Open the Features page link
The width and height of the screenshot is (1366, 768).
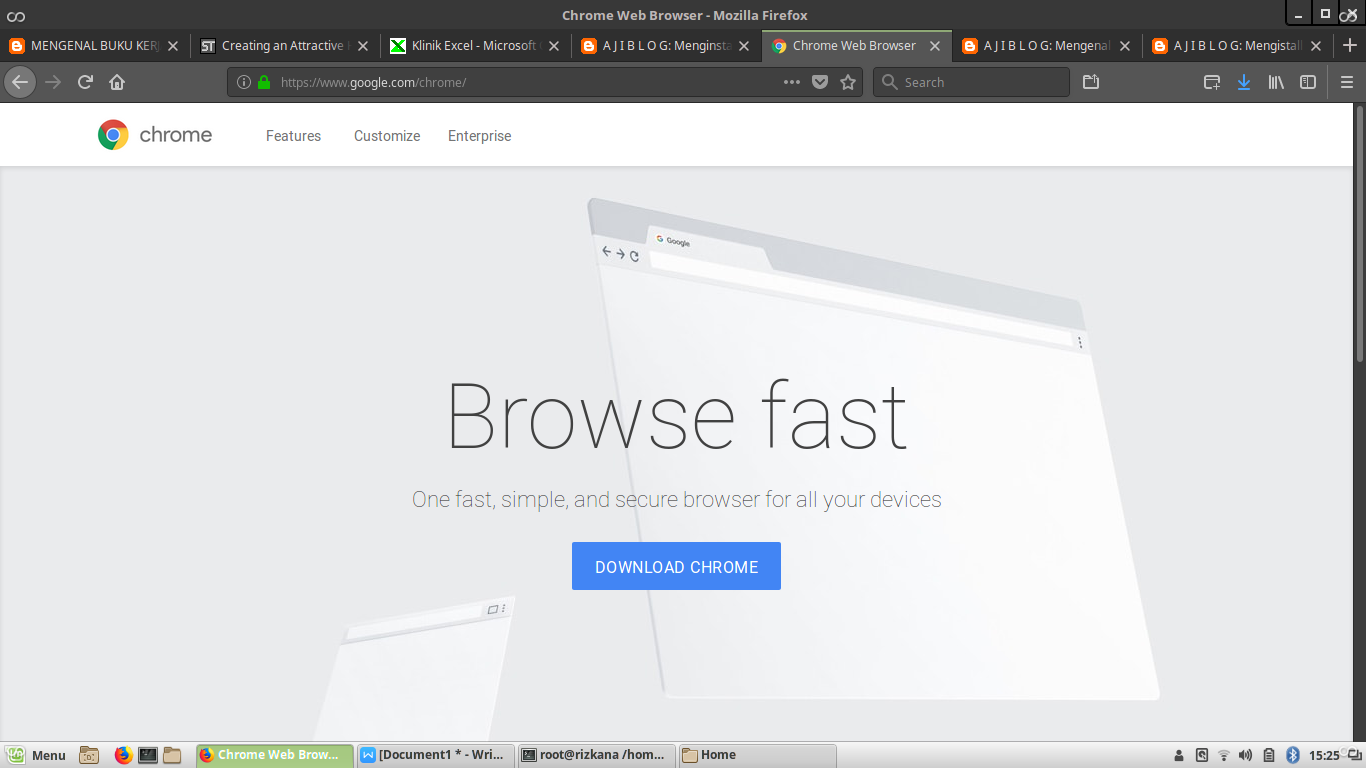tap(293, 136)
